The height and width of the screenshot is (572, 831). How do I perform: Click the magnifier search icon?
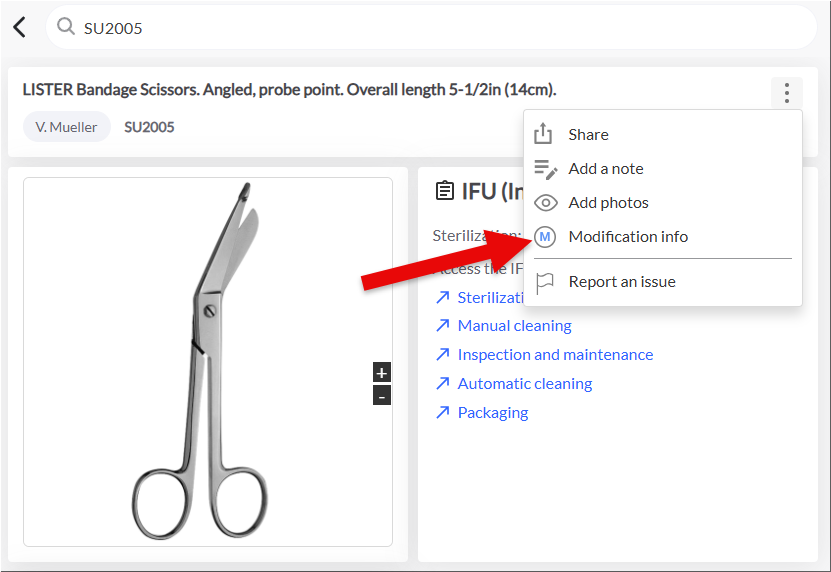coord(66,26)
